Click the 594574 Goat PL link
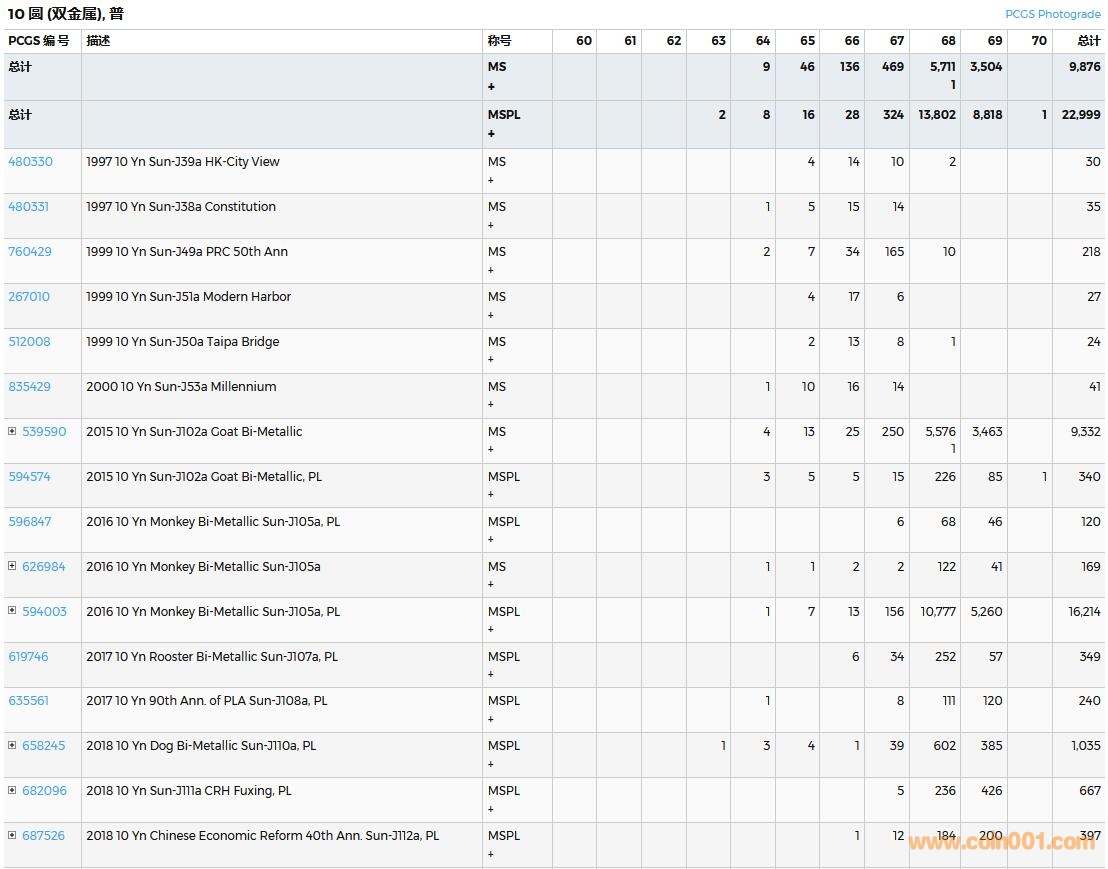Screen dimensions: 1108x869 click(x=29, y=477)
